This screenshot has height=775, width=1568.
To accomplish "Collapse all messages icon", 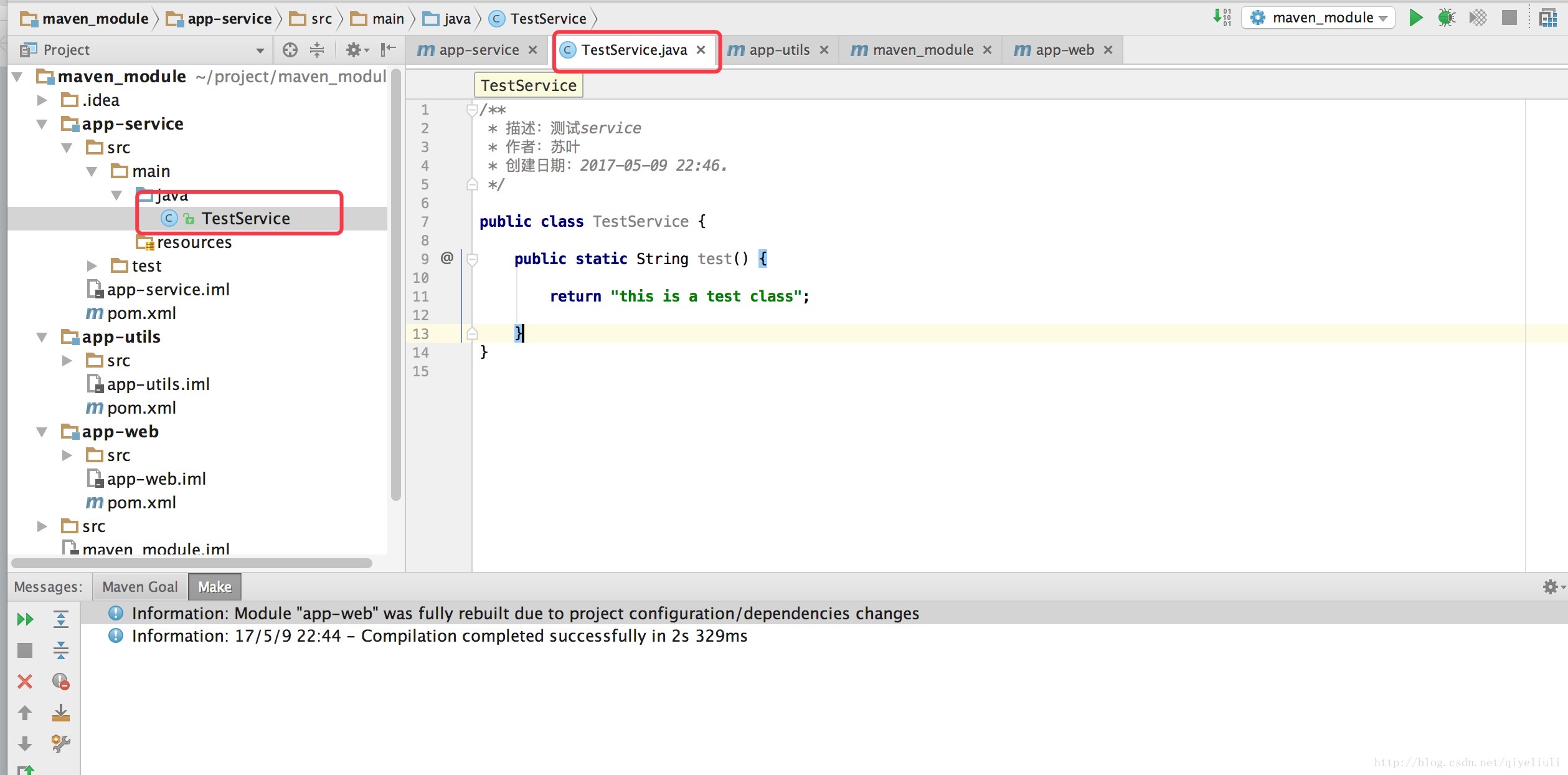I will [60, 650].
